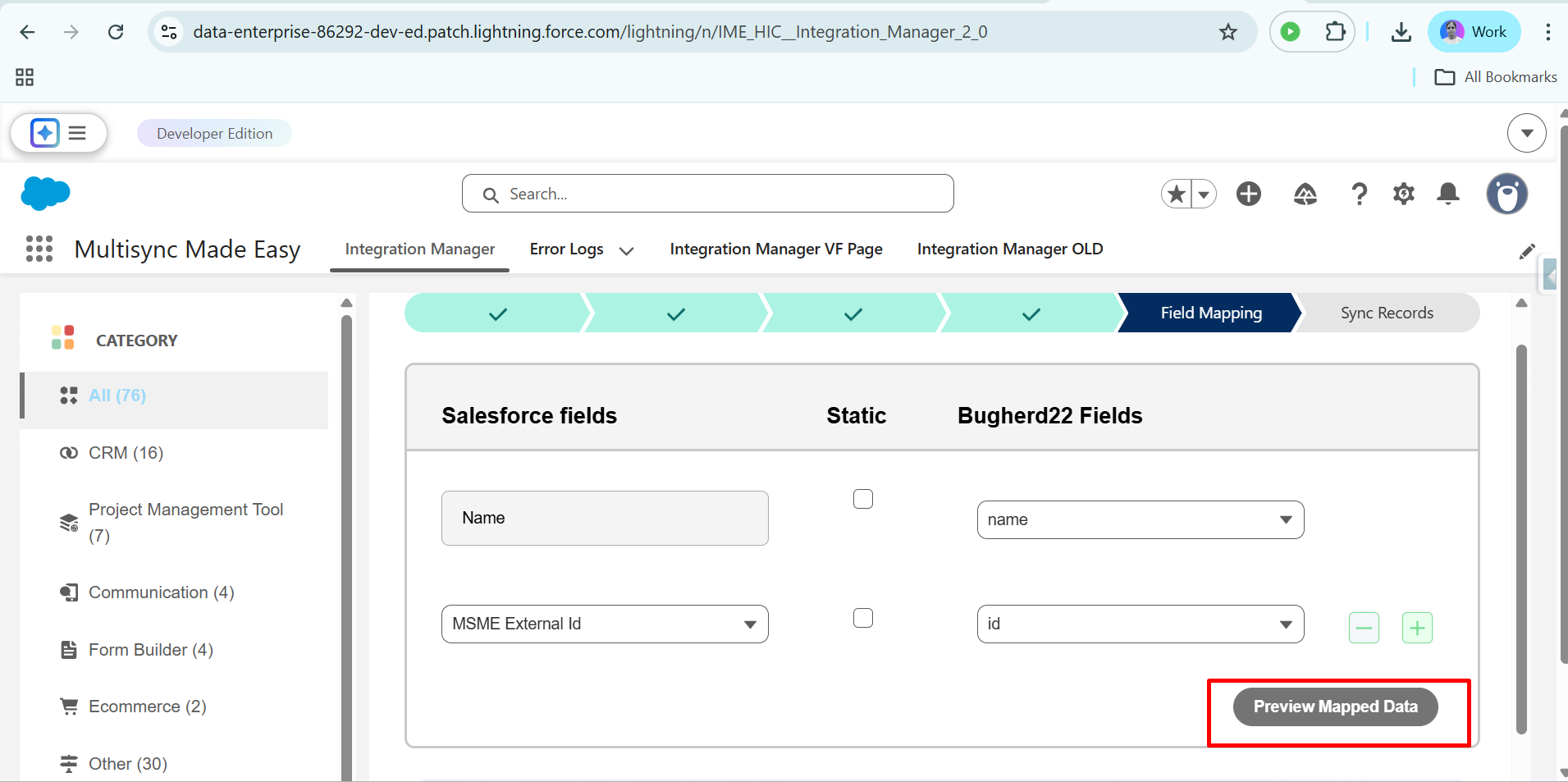
Task: Open Integration Manager VF Page tab
Action: pyautogui.click(x=776, y=249)
